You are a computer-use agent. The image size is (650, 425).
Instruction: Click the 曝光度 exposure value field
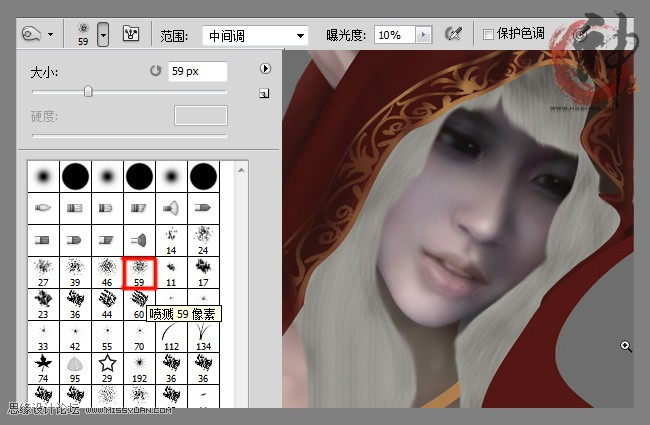pyautogui.click(x=394, y=35)
